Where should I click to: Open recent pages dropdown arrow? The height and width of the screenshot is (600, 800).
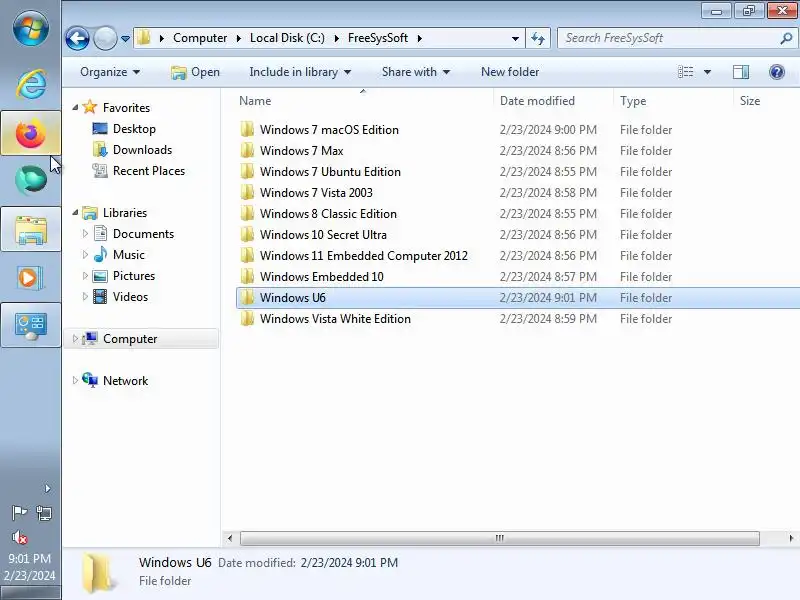[x=126, y=39]
